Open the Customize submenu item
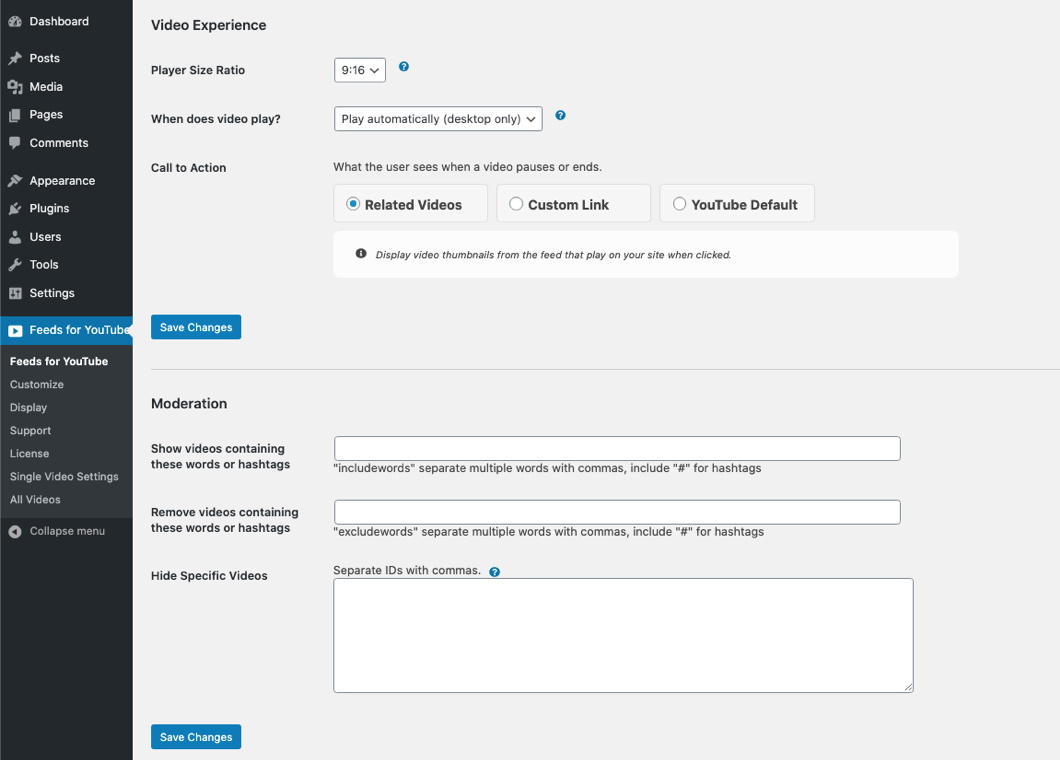 click(x=37, y=384)
